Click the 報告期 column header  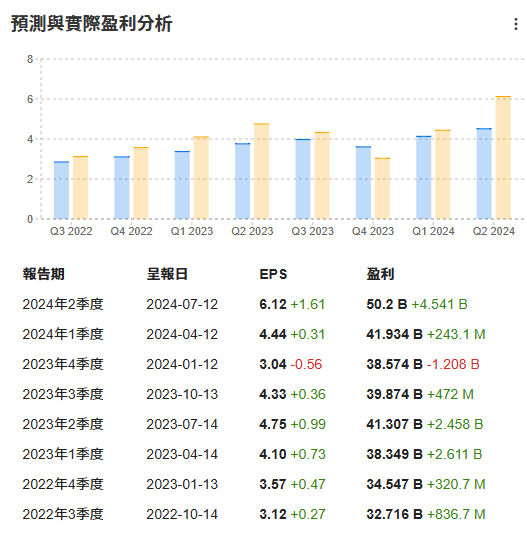pyautogui.click(x=43, y=274)
